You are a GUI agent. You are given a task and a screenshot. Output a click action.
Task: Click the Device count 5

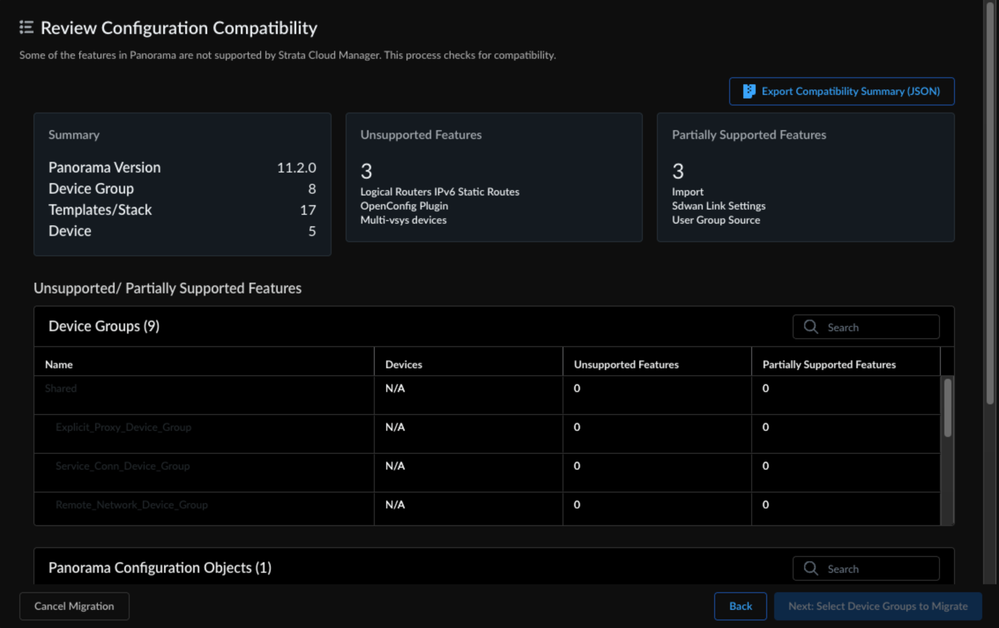312,231
